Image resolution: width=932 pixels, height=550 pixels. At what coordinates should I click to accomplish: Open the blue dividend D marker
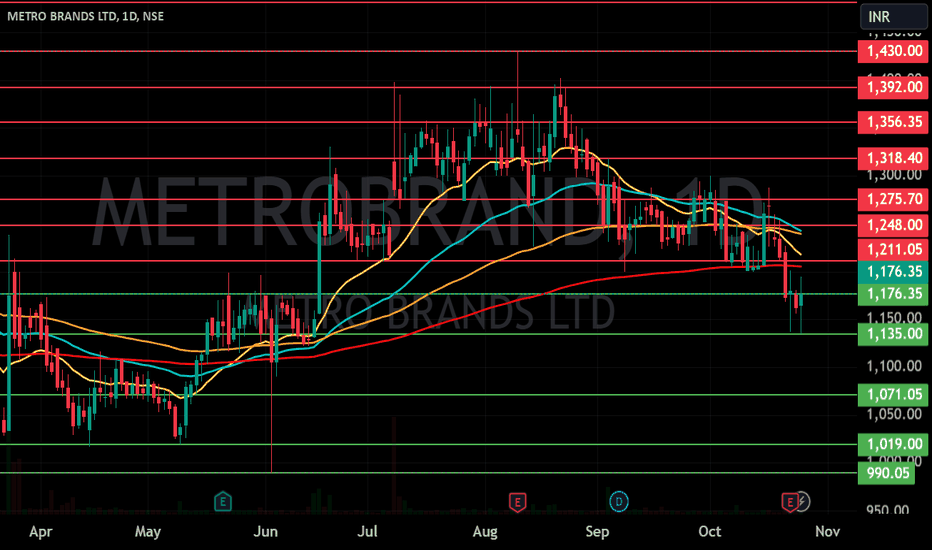[619, 502]
